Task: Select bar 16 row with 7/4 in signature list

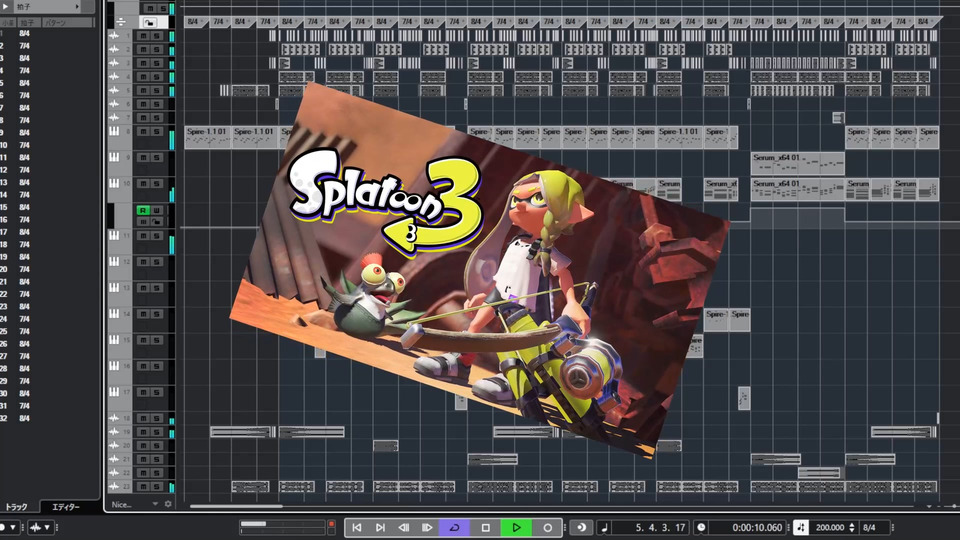Action: (x=49, y=219)
